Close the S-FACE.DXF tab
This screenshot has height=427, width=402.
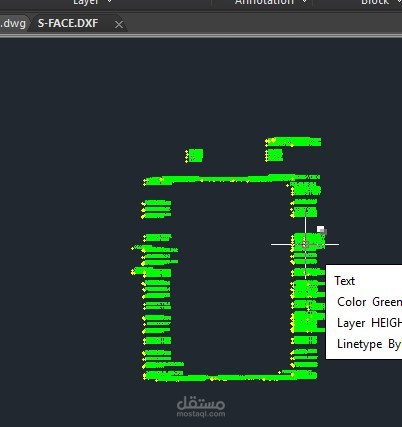(119, 25)
